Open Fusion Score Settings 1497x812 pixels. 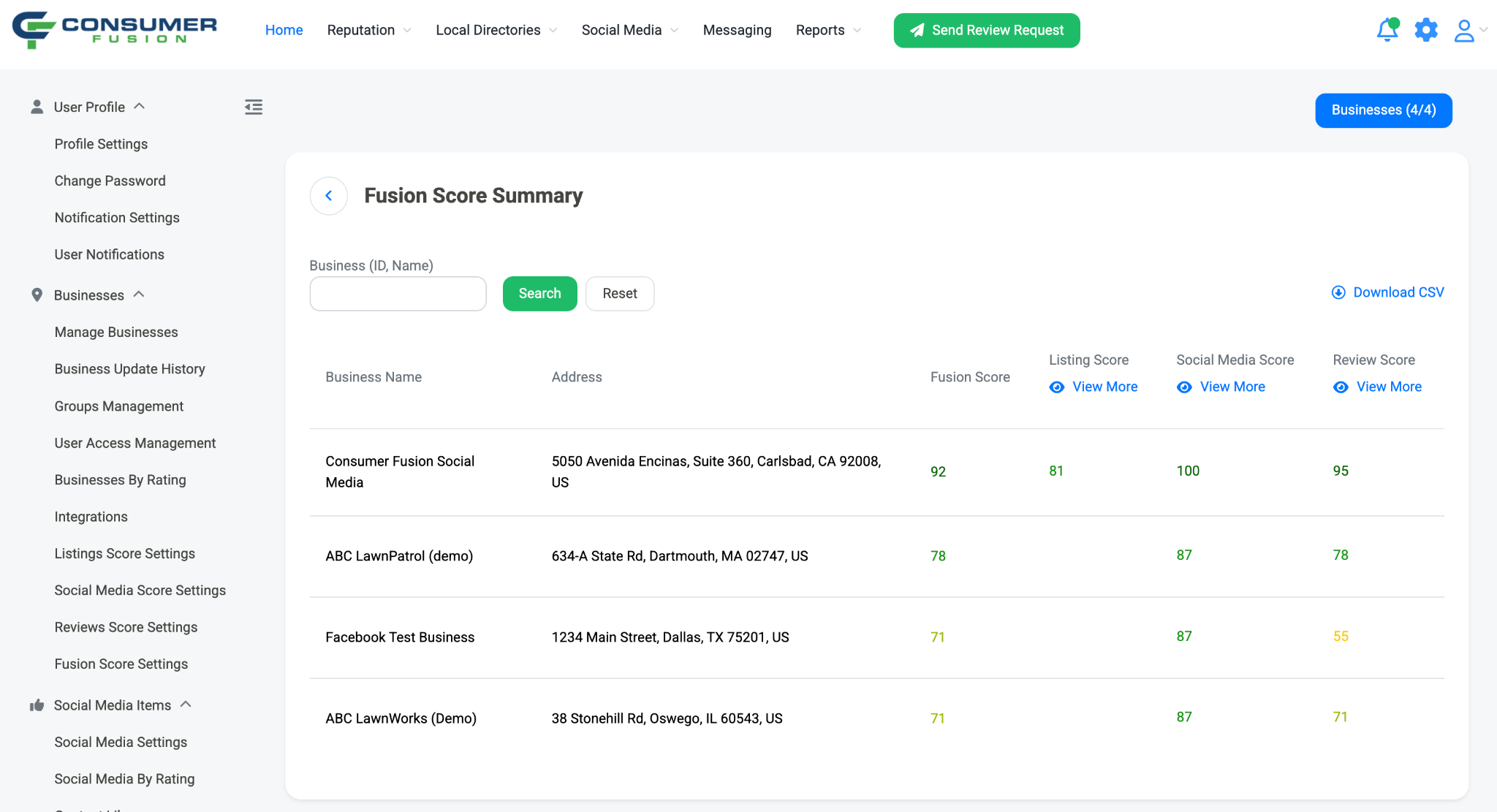click(121, 664)
